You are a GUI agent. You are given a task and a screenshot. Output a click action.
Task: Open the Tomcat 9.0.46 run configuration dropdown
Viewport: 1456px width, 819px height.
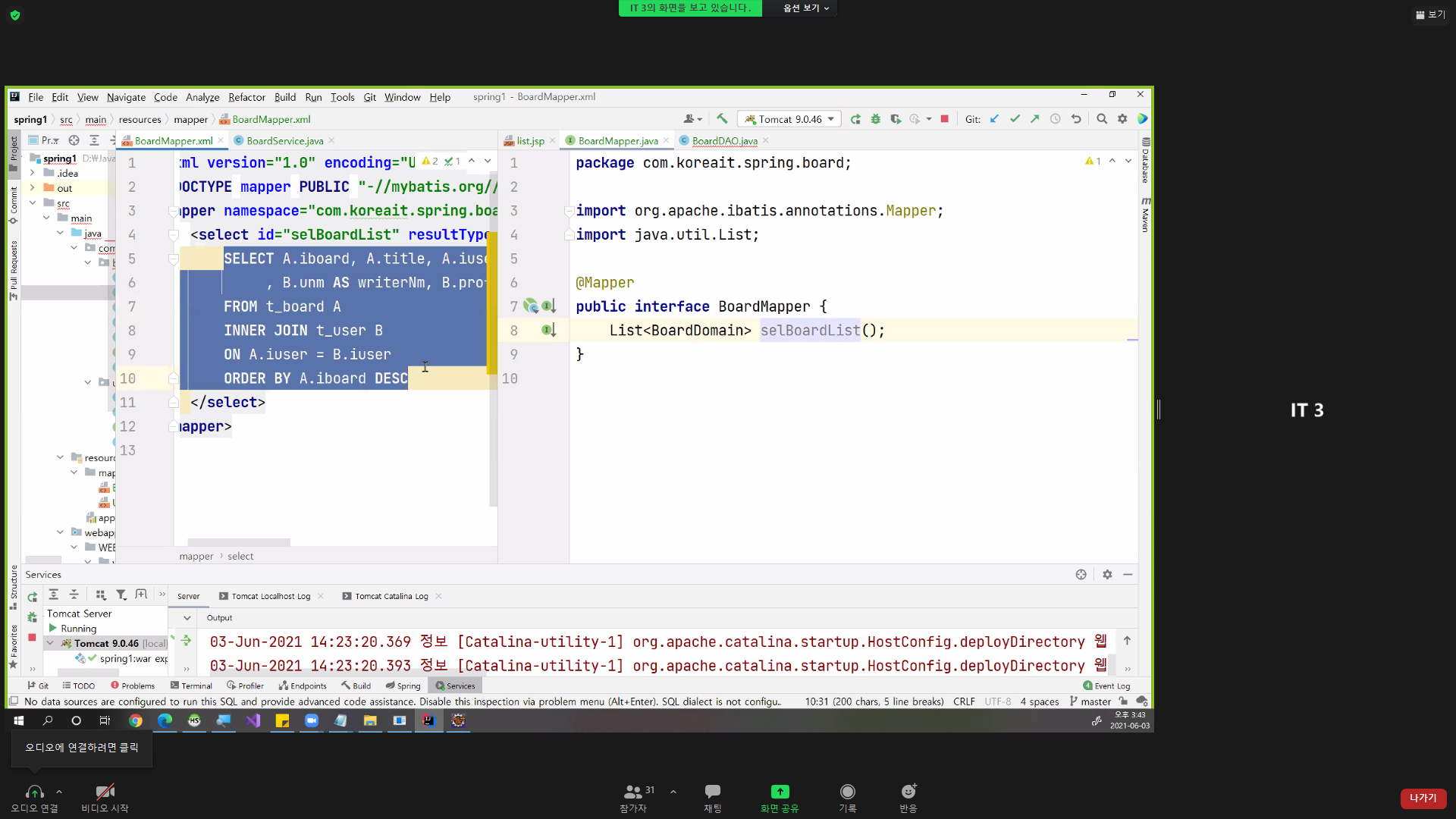[x=830, y=119]
